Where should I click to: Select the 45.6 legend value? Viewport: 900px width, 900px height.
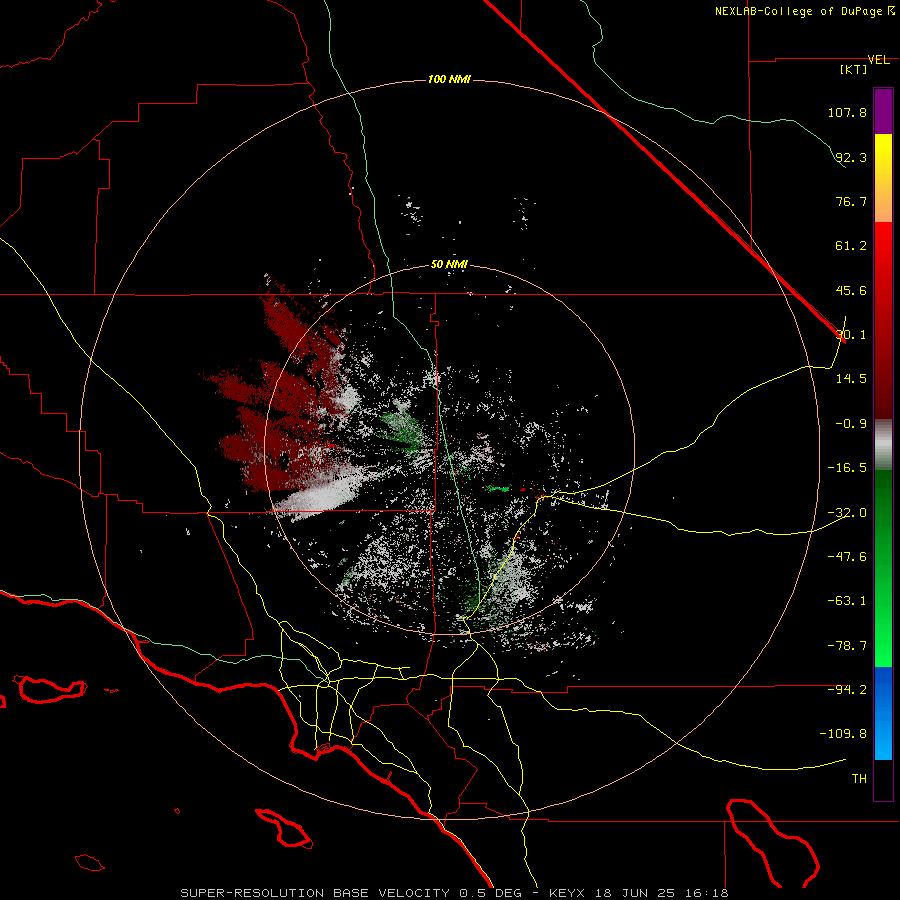pos(851,290)
